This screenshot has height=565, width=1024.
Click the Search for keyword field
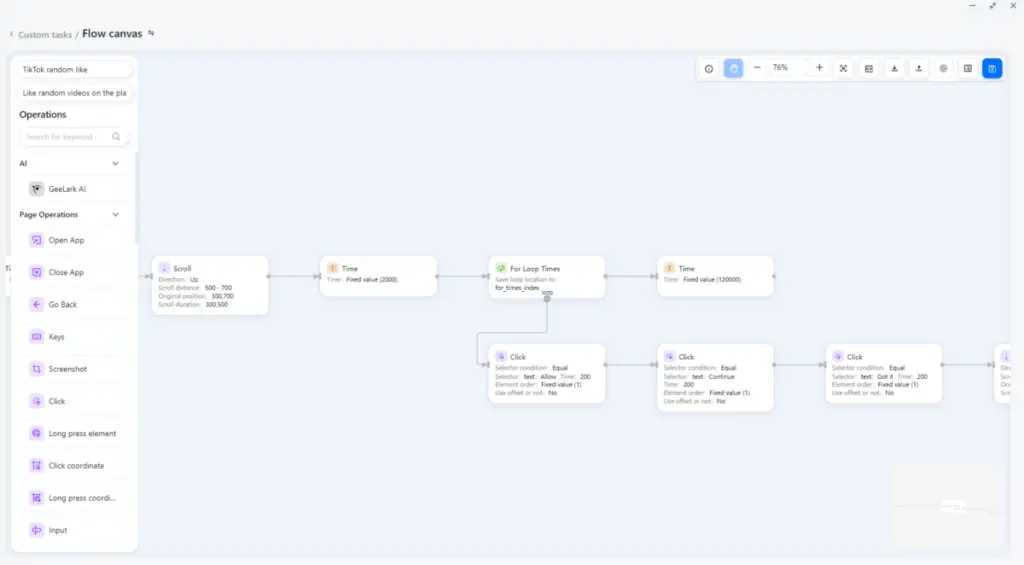[68, 137]
